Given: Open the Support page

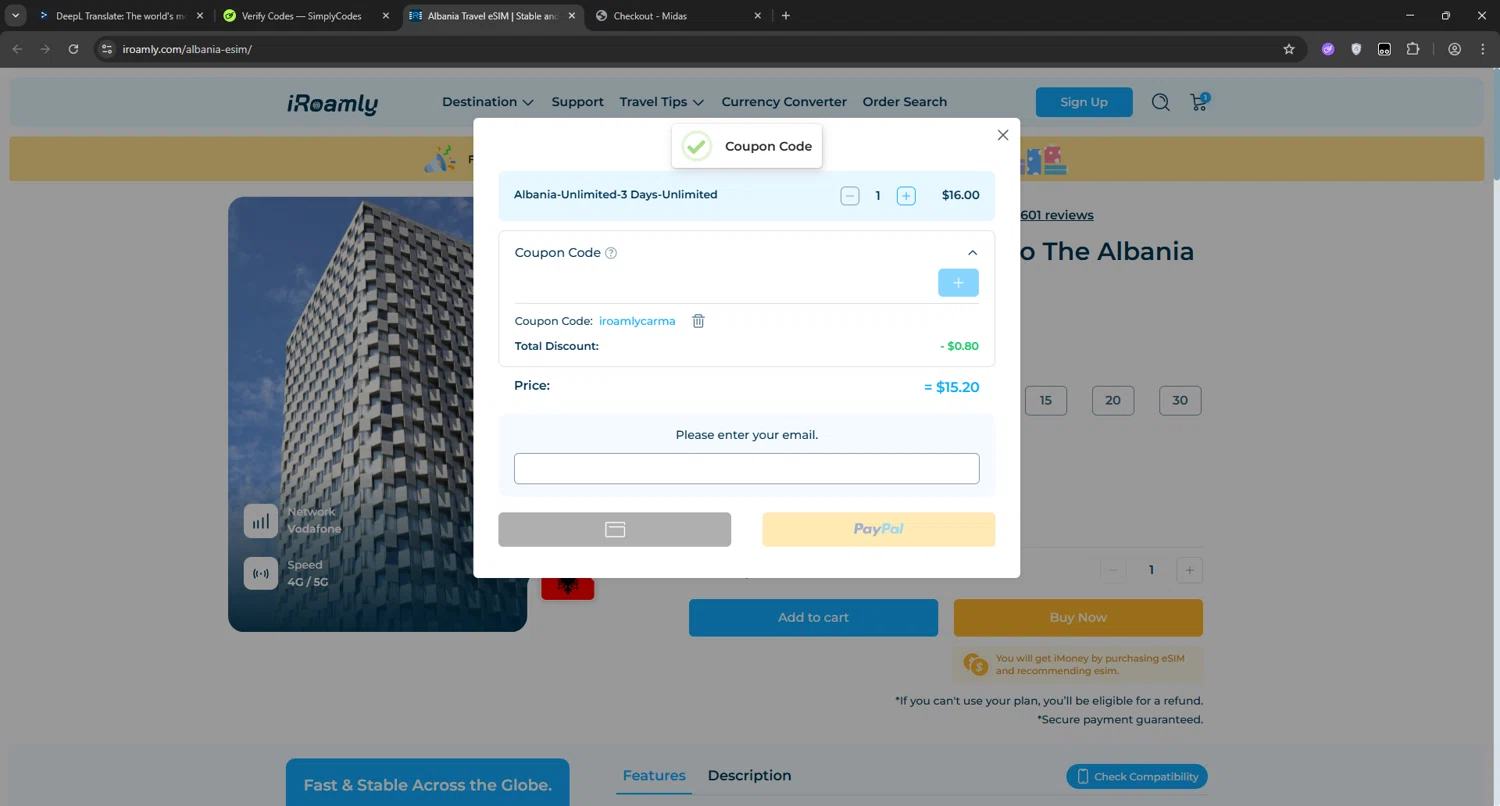Looking at the screenshot, I should (x=578, y=102).
